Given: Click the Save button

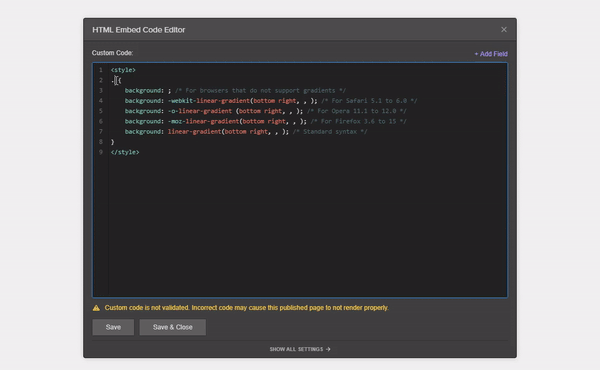Looking at the screenshot, I should [113, 327].
